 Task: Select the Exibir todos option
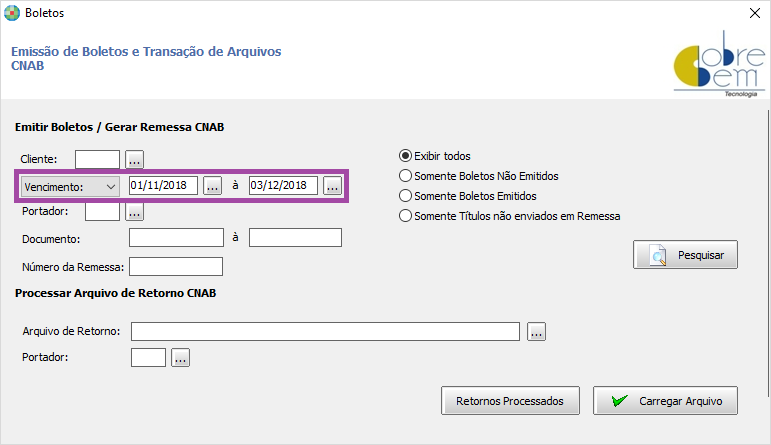coord(435,156)
